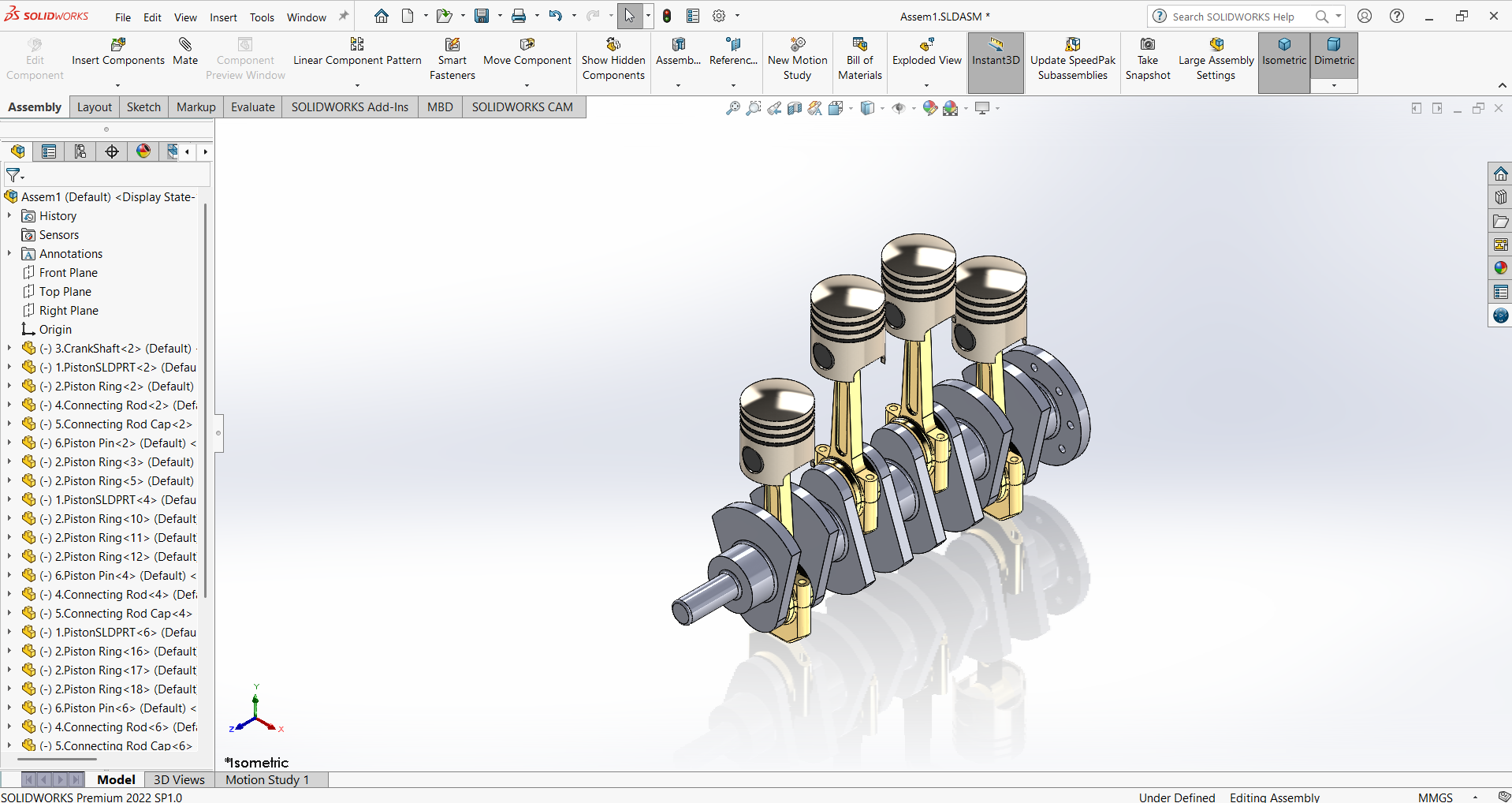
Task: Open the Motion Study 1 tab
Action: [x=267, y=779]
